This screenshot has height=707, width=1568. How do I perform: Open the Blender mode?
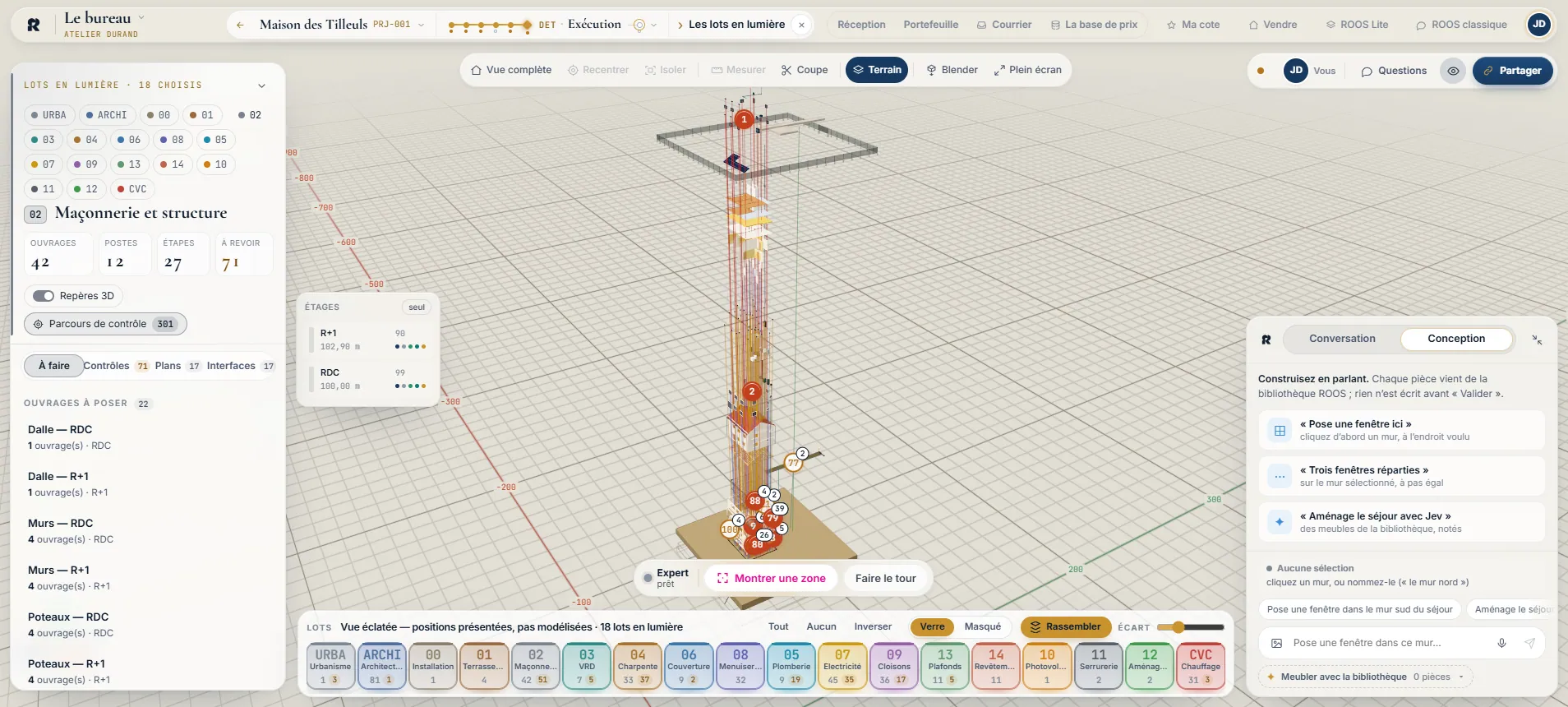[x=952, y=70]
